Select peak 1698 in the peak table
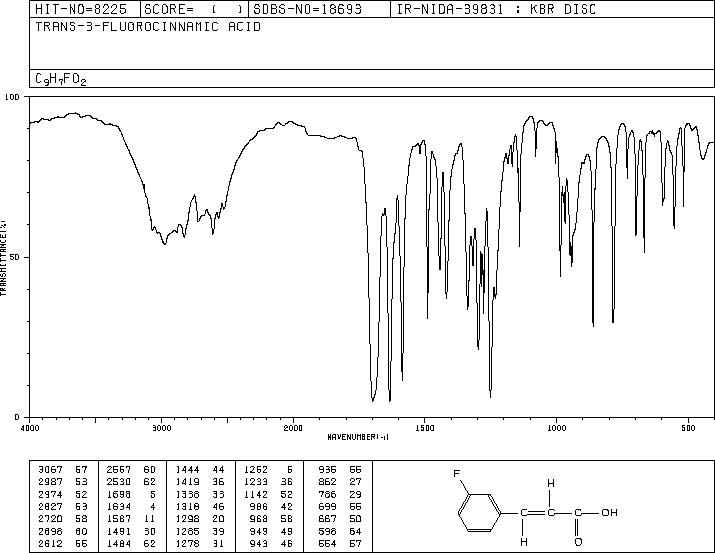Viewport: 715px width, 553px height. [119, 494]
